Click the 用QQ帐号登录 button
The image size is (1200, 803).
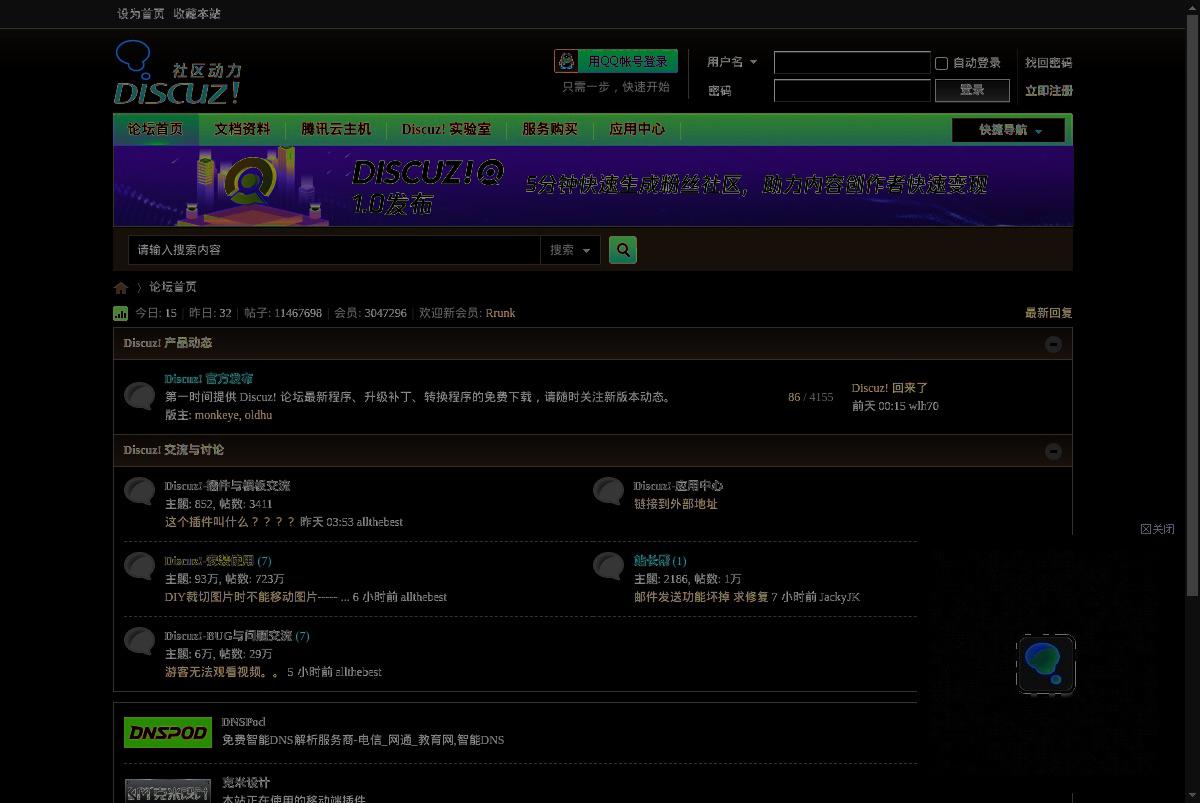616,61
